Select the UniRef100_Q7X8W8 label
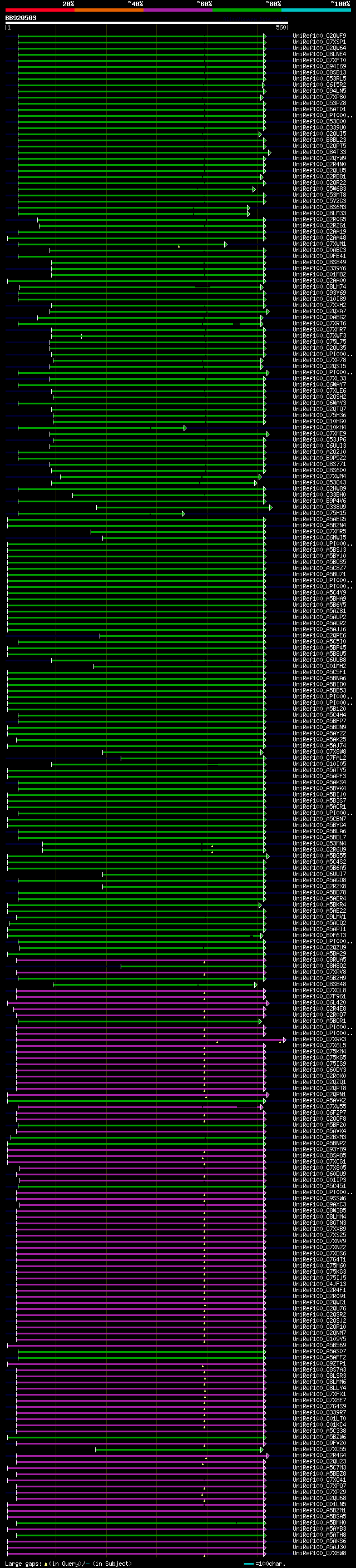 pyautogui.click(x=319, y=752)
